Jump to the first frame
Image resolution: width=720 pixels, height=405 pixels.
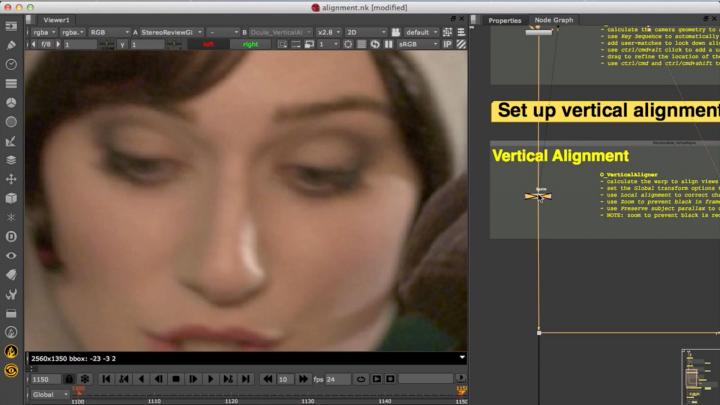[106, 379]
